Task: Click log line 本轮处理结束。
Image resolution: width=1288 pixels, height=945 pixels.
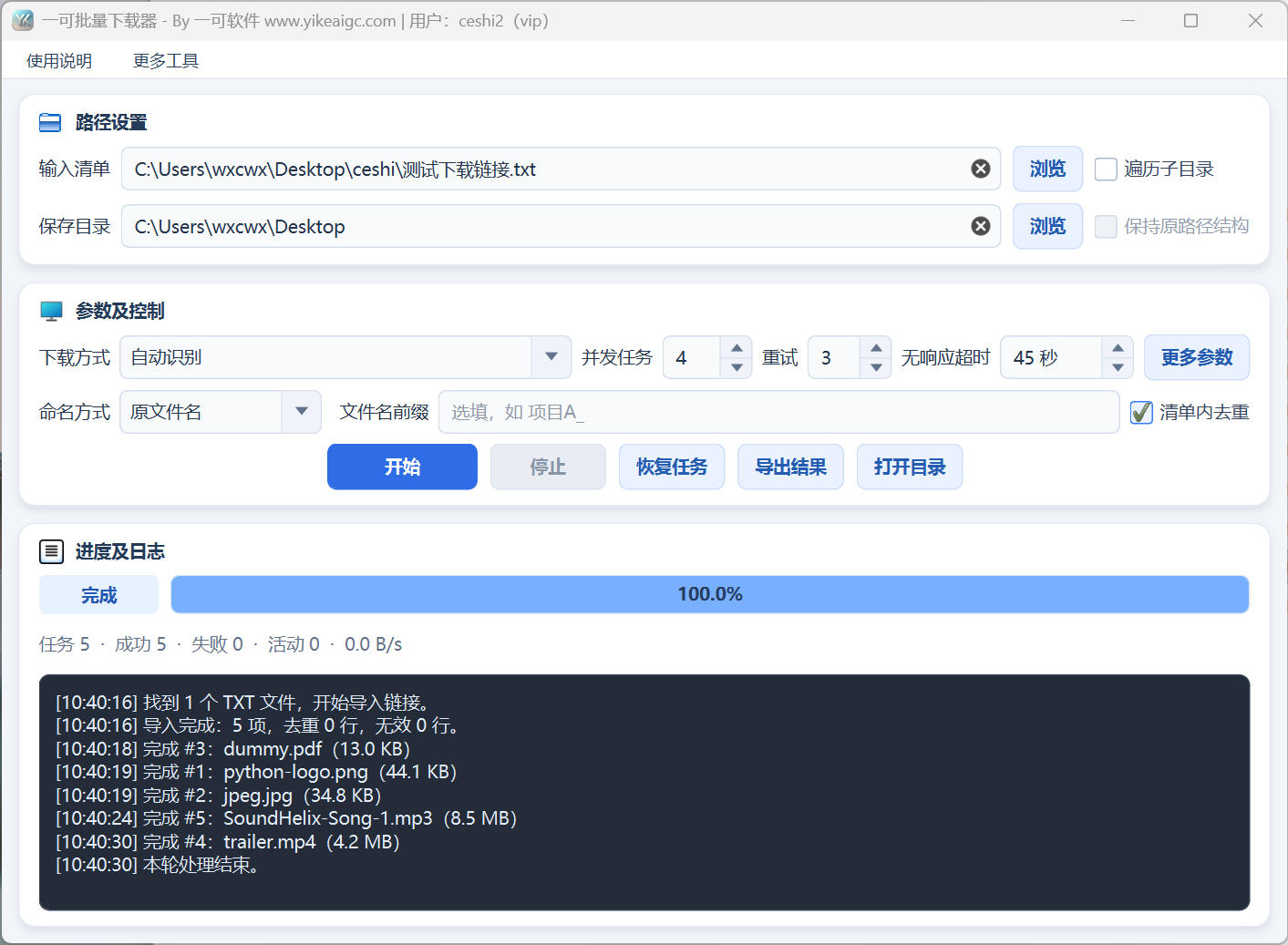Action: point(158,865)
